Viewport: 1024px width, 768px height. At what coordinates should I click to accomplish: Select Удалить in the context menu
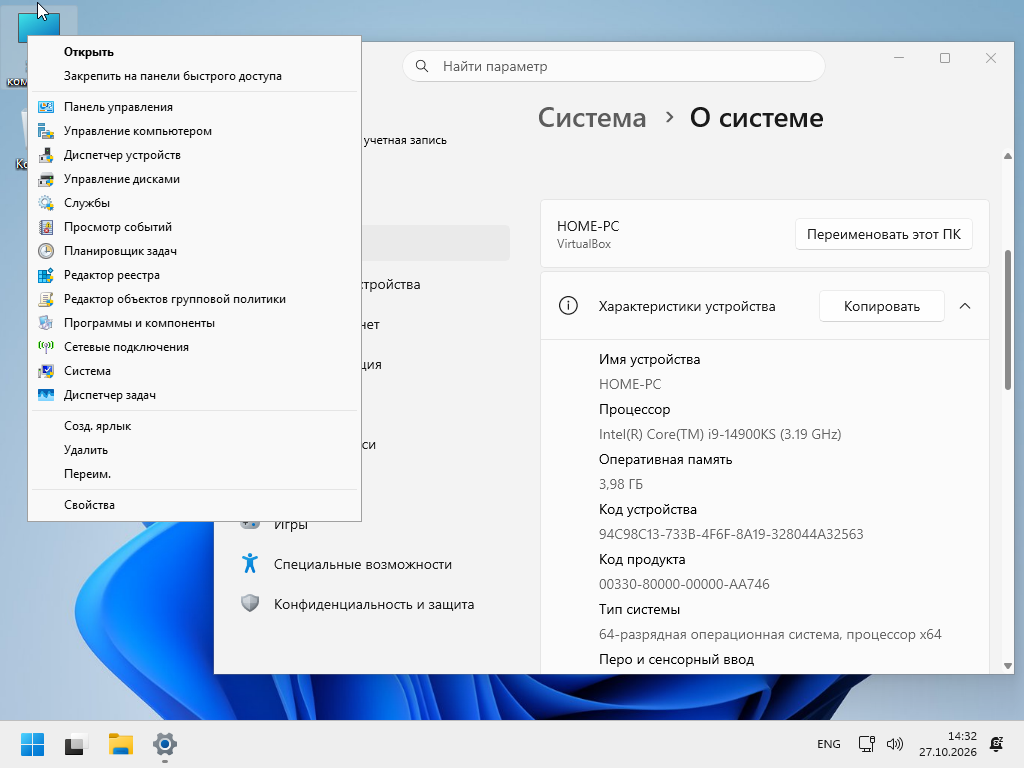86,451
